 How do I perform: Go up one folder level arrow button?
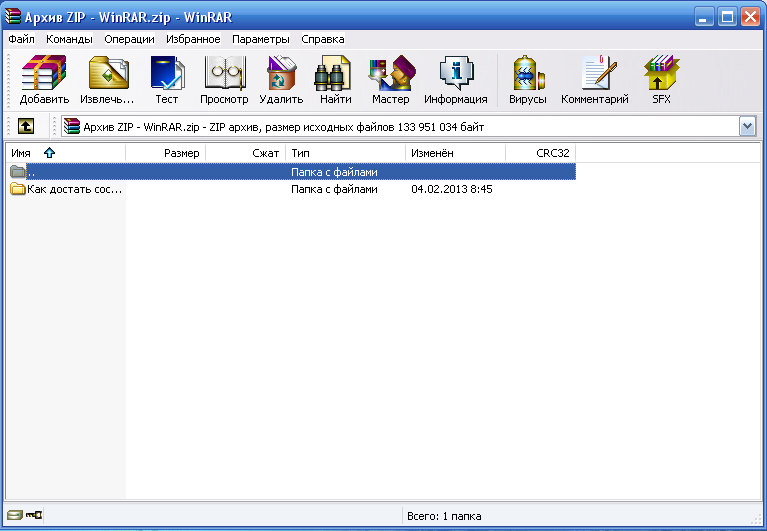26,127
